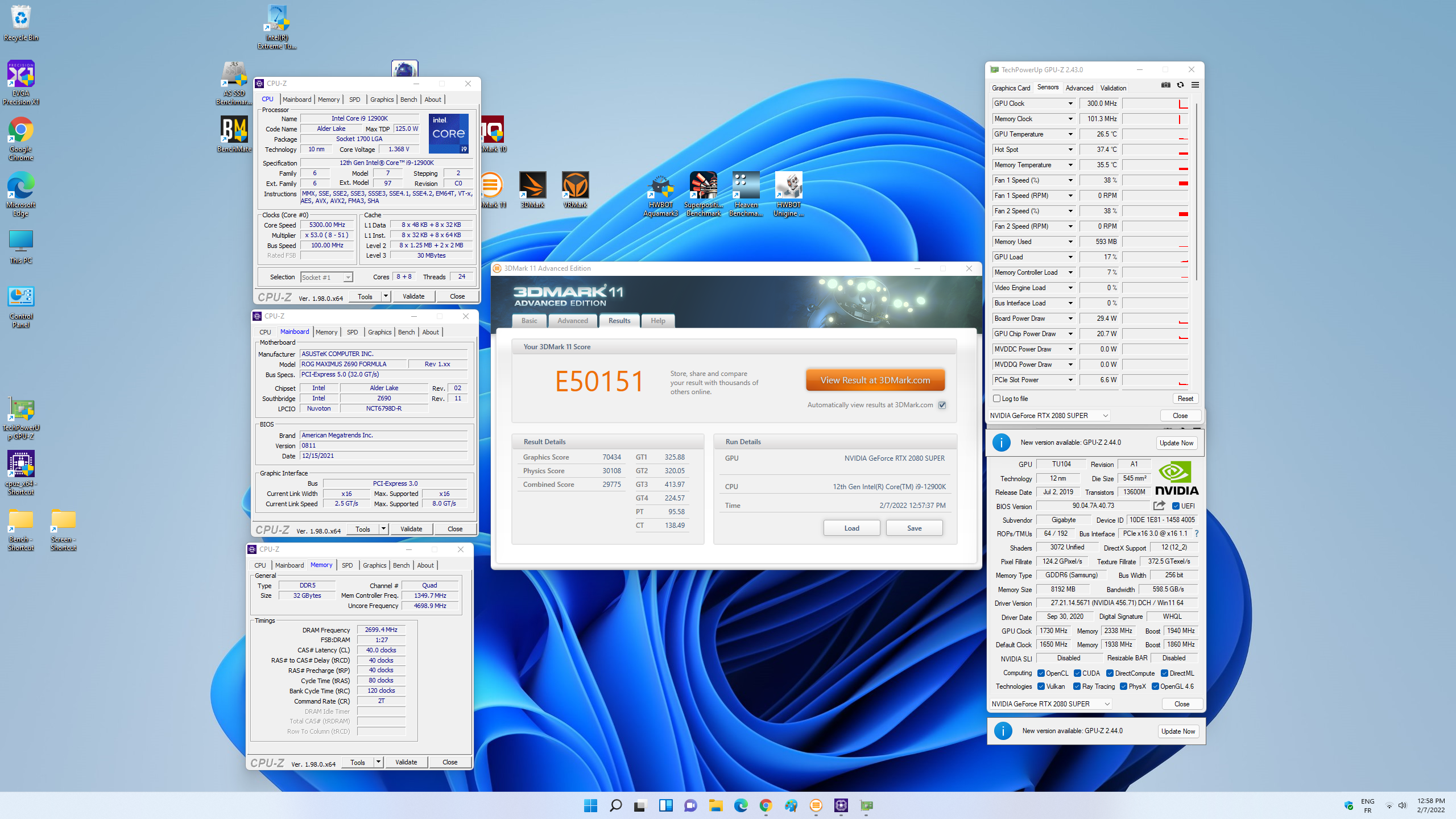This screenshot has width=1456, height=819.
Task: Launch HWBOT Aquamark3 desktop shortcut
Action: click(x=660, y=195)
